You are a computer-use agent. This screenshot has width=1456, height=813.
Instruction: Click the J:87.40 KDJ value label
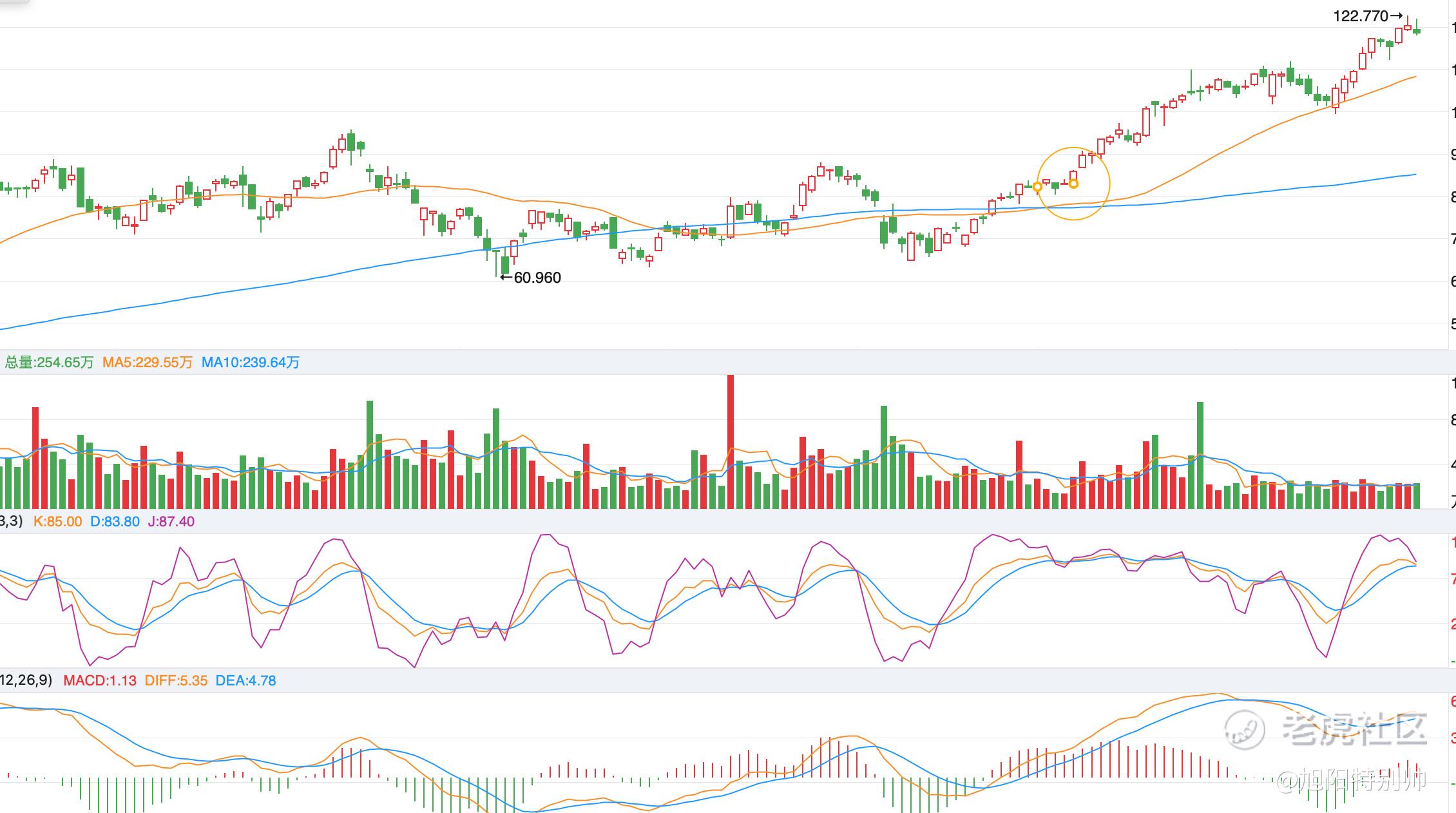[x=171, y=522]
